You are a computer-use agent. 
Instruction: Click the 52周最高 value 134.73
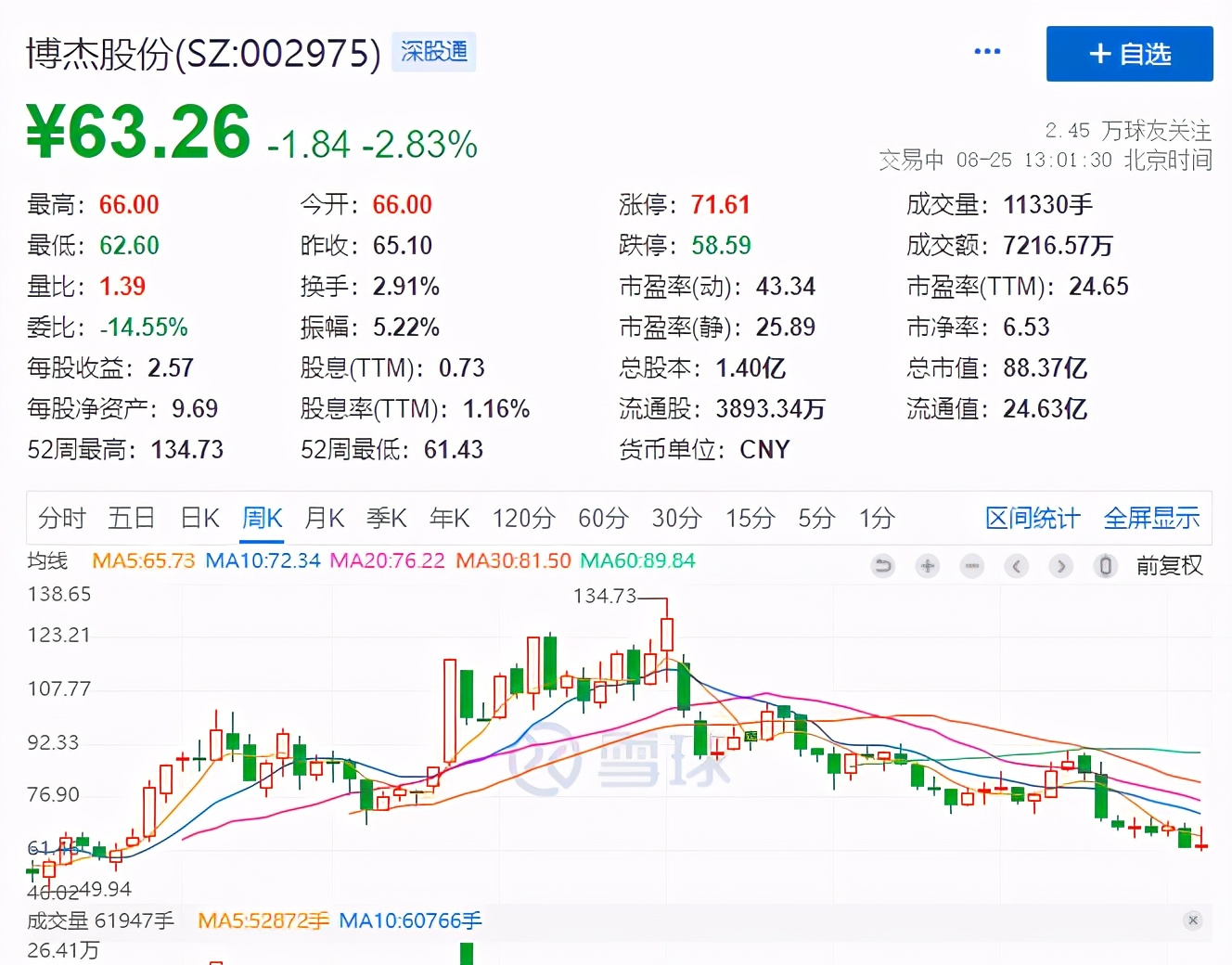coord(187,449)
